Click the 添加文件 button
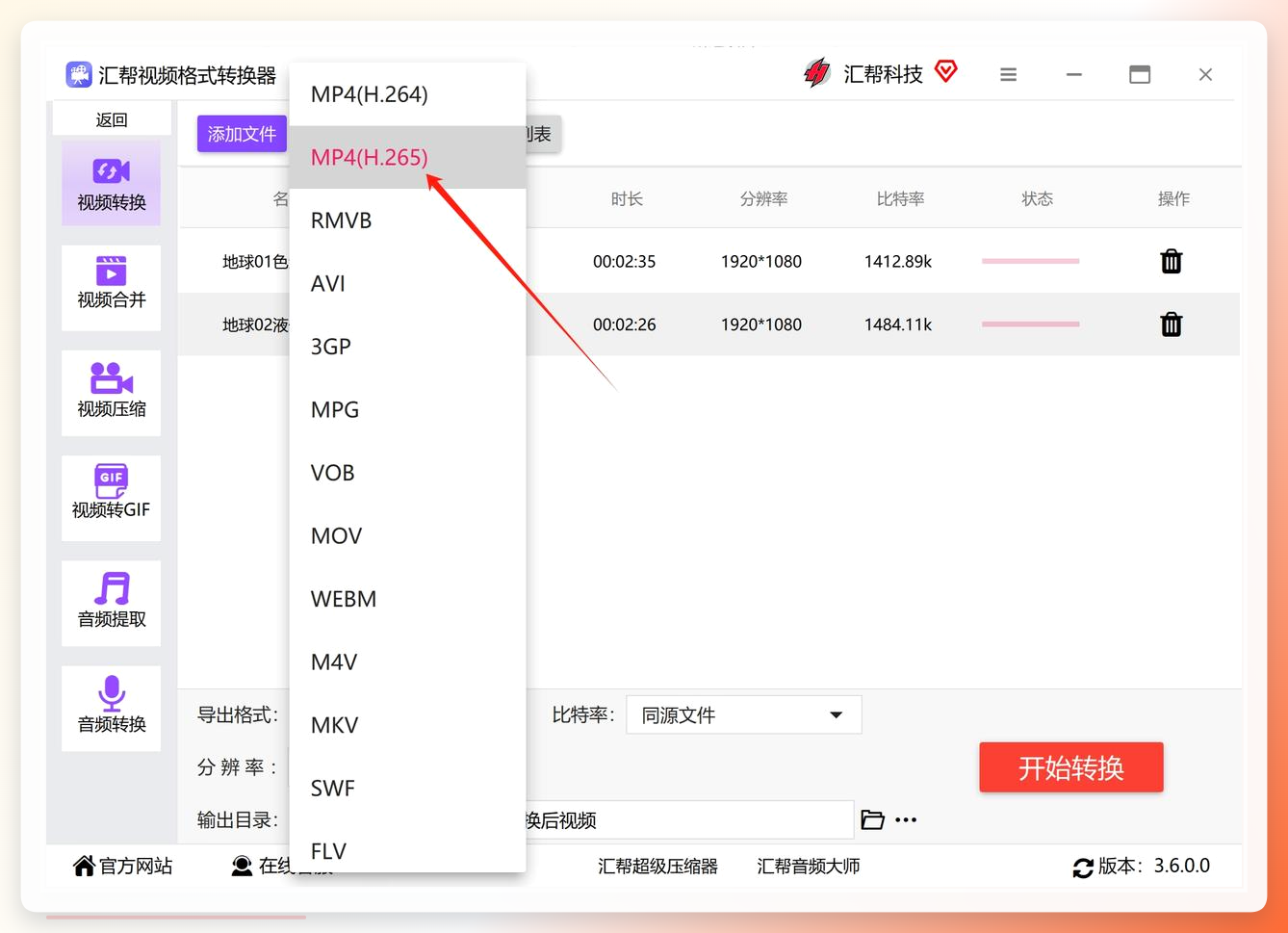 pos(242,134)
